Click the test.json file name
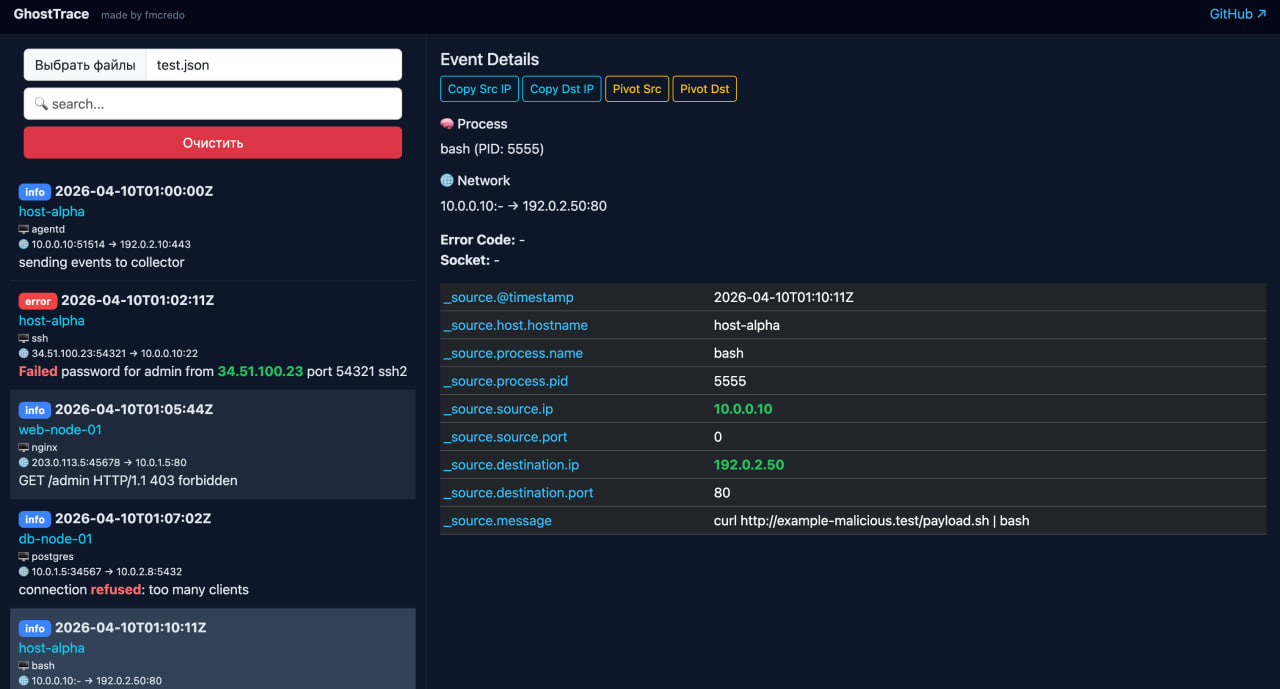The width and height of the screenshot is (1280, 689). pyautogui.click(x=183, y=65)
